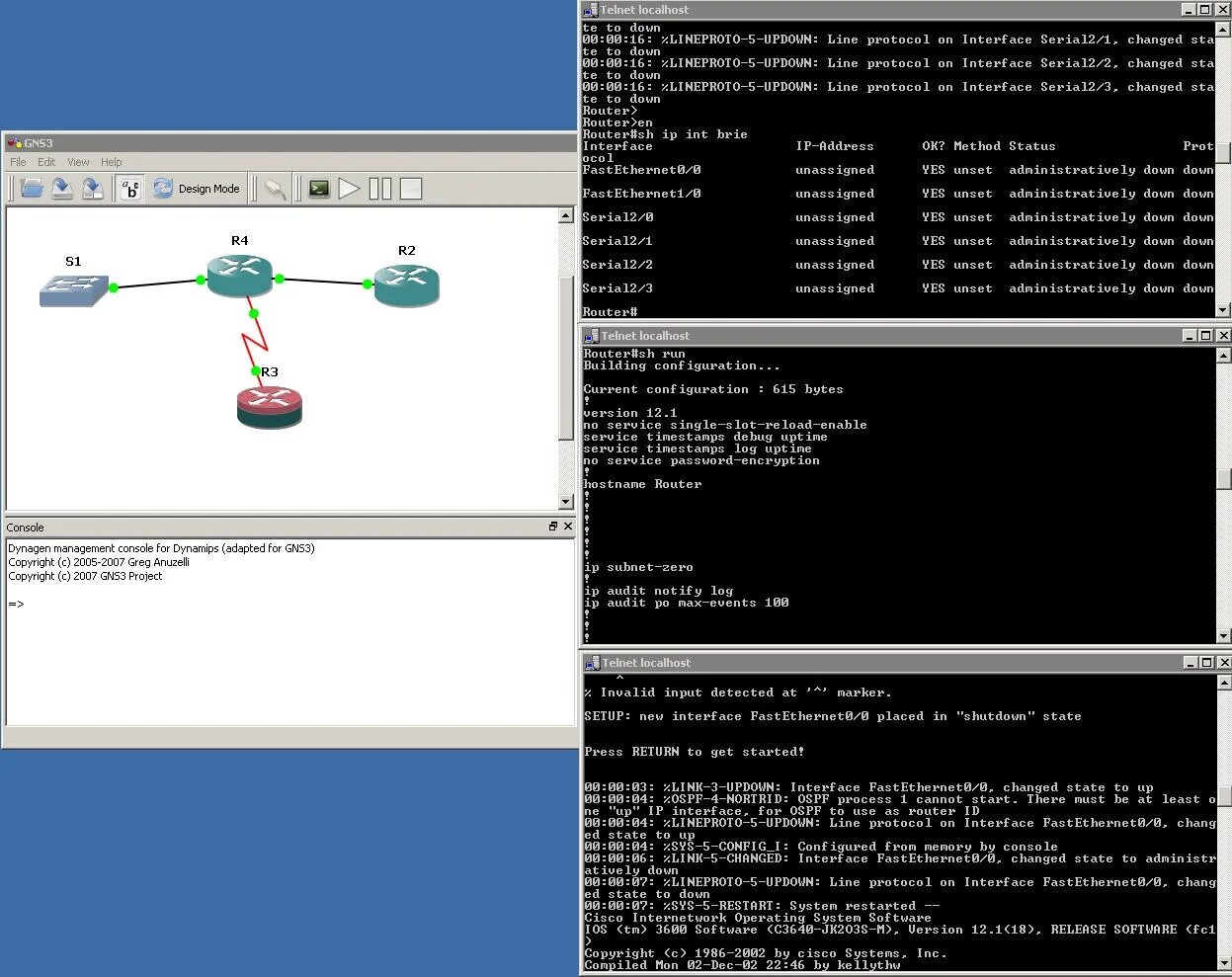Select the R4 router node
The image size is (1232, 977).
coord(239,276)
